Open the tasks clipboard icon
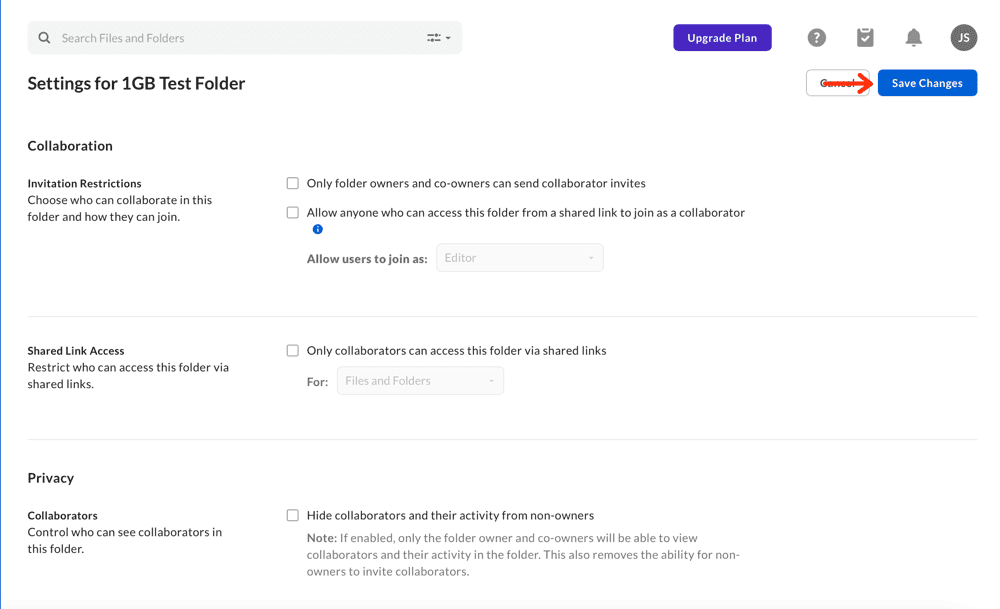This screenshot has width=1000, height=609. coord(865,38)
